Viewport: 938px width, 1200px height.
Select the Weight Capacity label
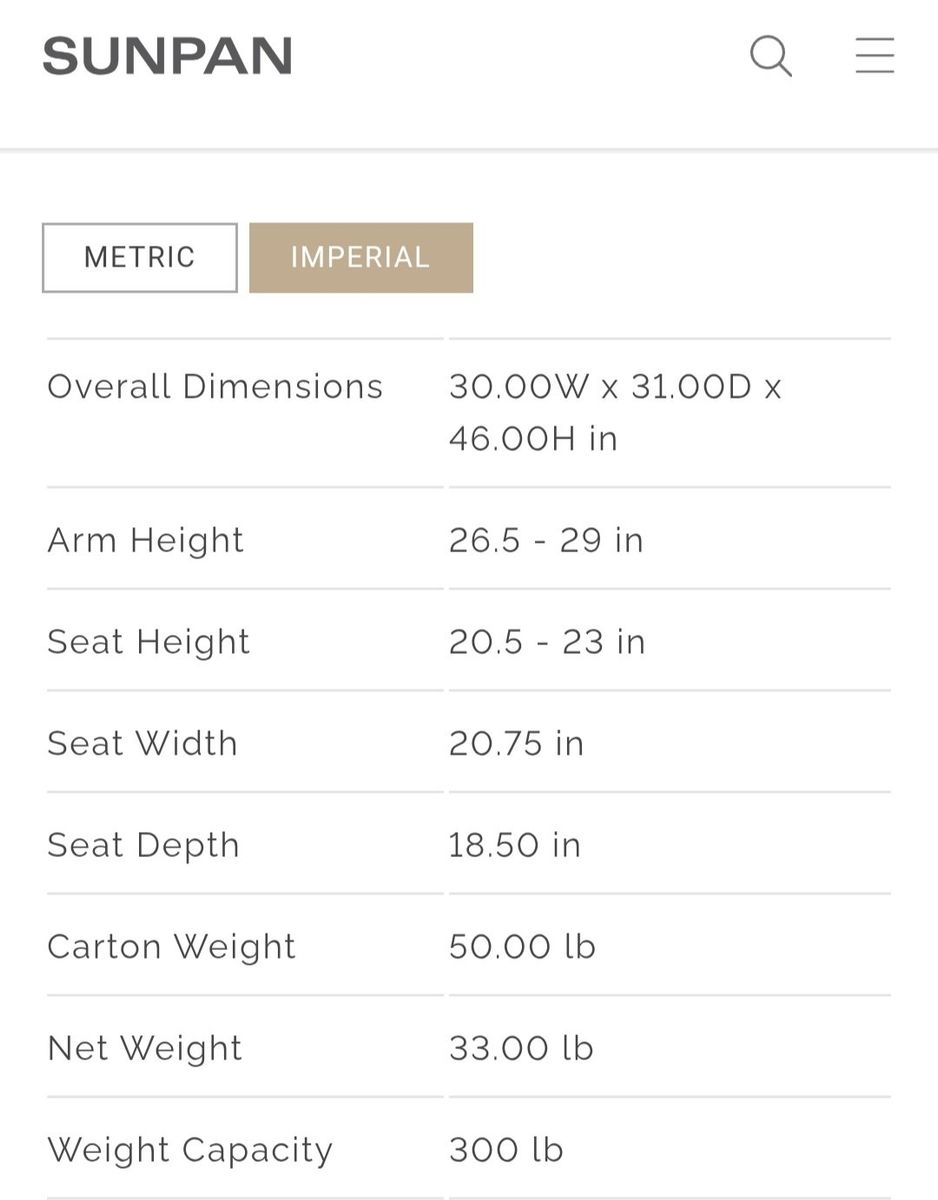[190, 1150]
